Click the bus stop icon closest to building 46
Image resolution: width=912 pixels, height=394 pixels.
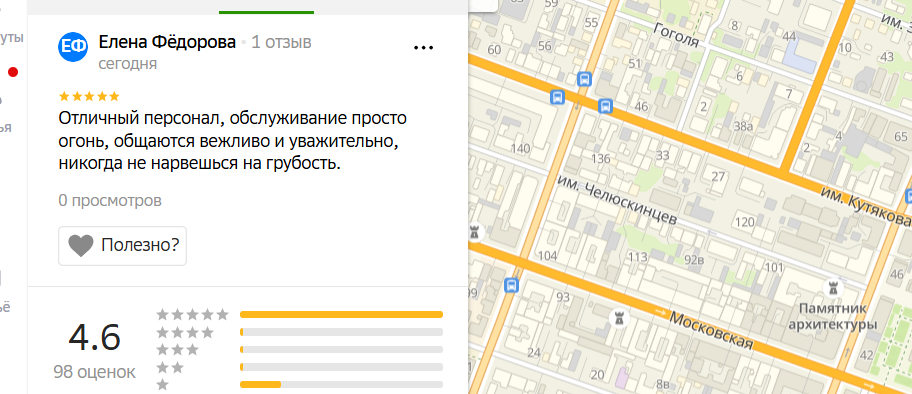605,106
